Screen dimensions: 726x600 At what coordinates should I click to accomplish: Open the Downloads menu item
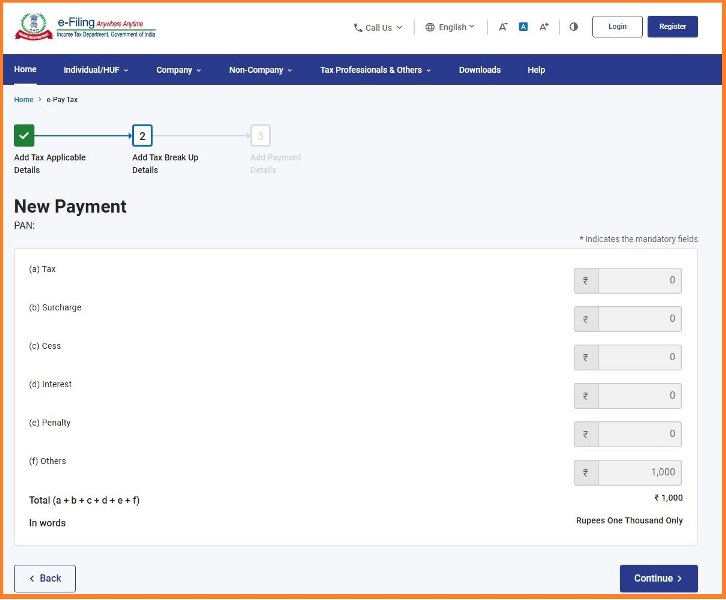coord(480,70)
